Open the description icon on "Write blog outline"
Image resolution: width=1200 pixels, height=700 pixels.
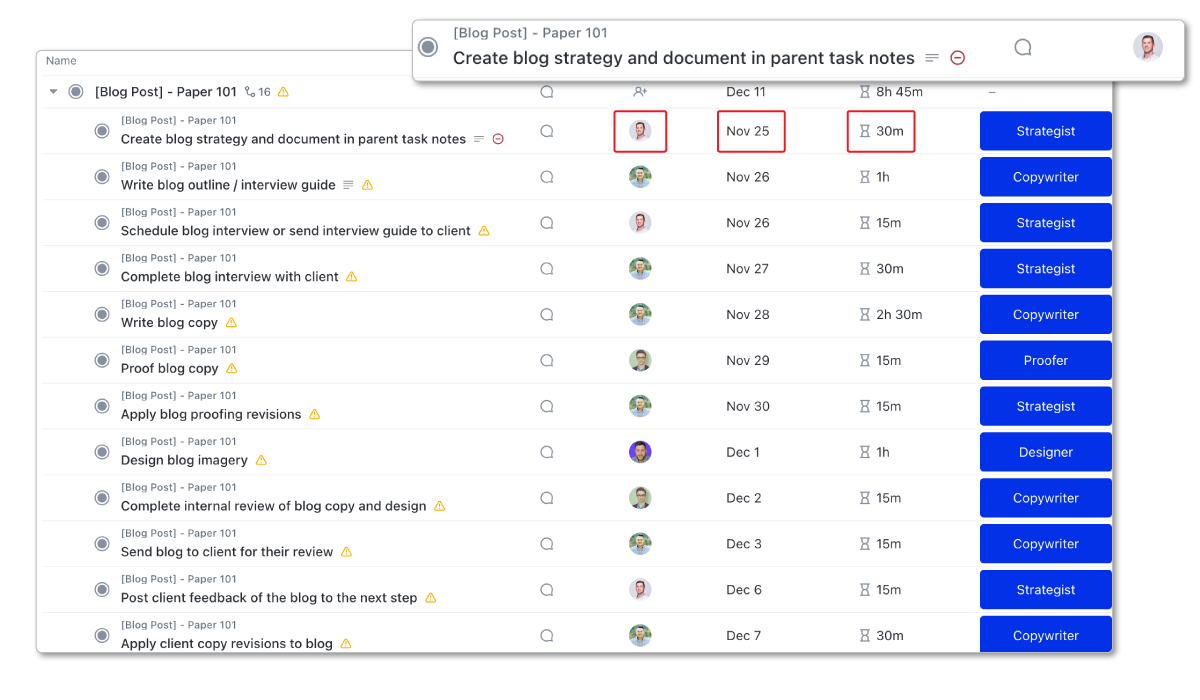(347, 185)
